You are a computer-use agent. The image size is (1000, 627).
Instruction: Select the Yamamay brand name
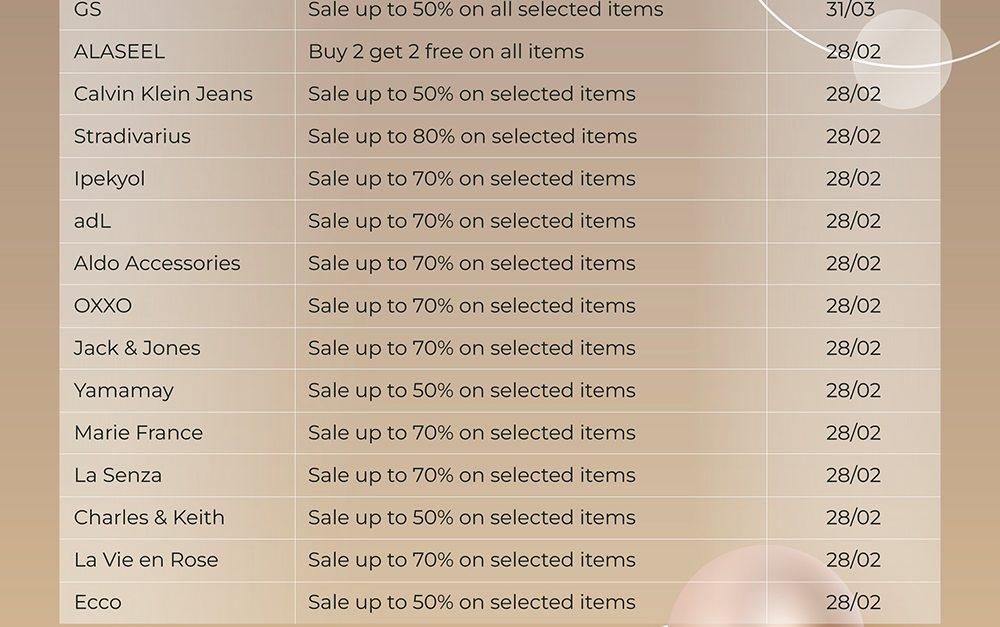(124, 390)
